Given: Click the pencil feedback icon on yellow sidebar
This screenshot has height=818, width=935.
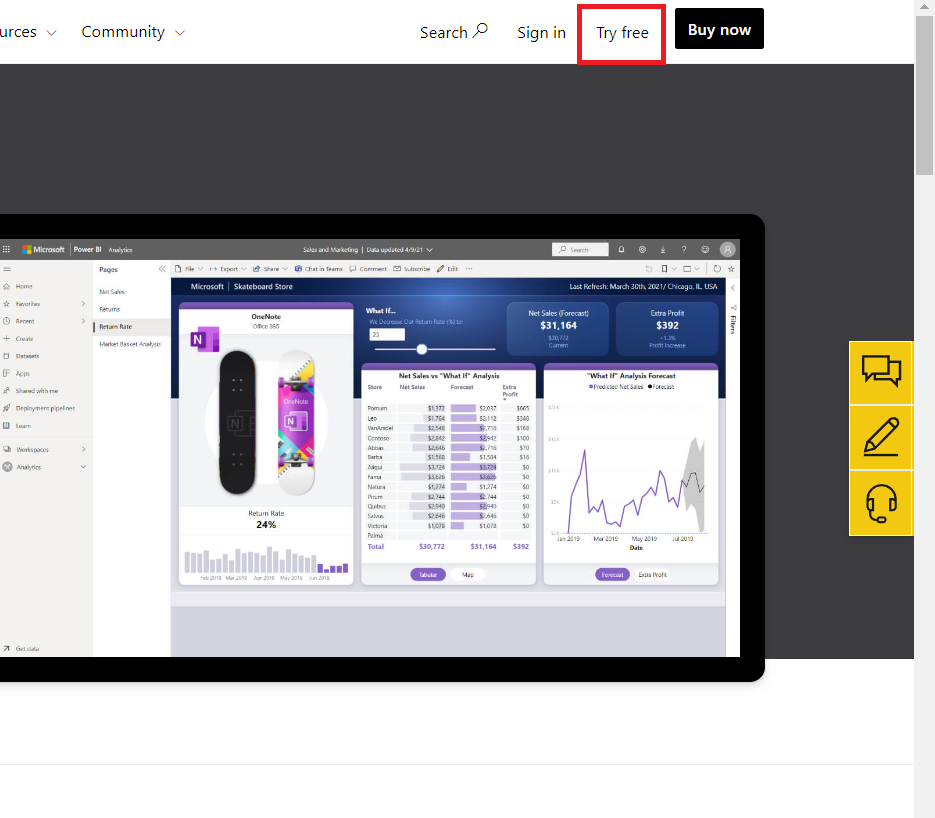Looking at the screenshot, I should pos(881,438).
